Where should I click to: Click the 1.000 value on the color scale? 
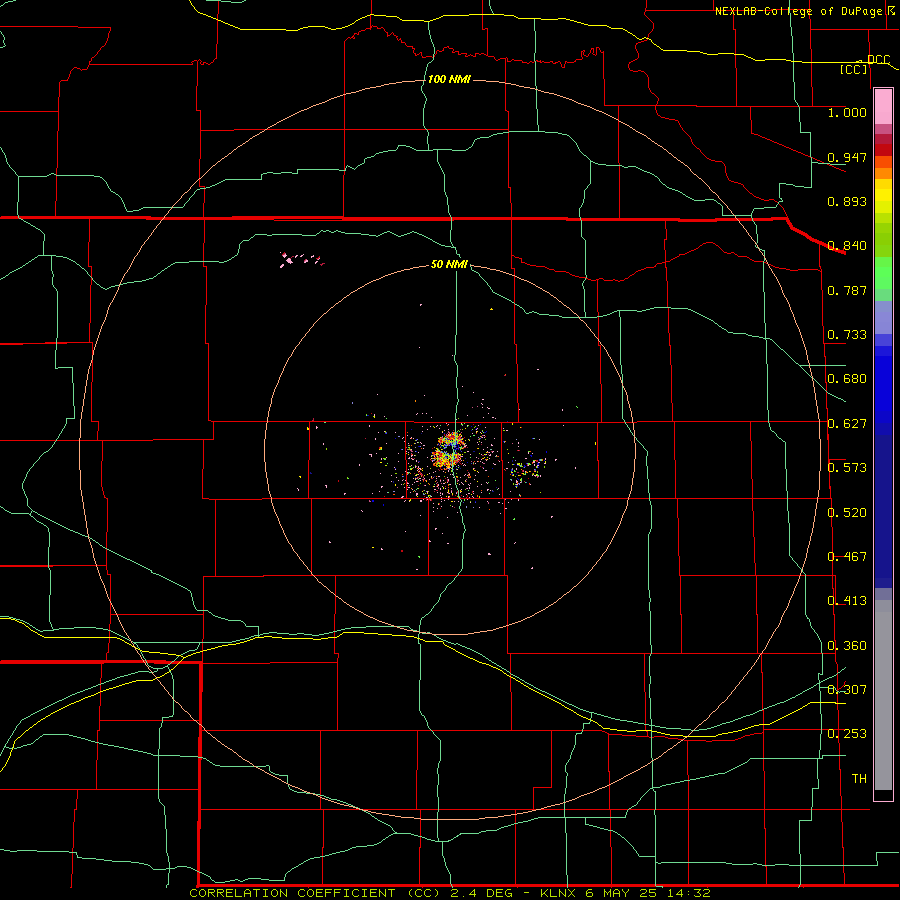point(847,112)
